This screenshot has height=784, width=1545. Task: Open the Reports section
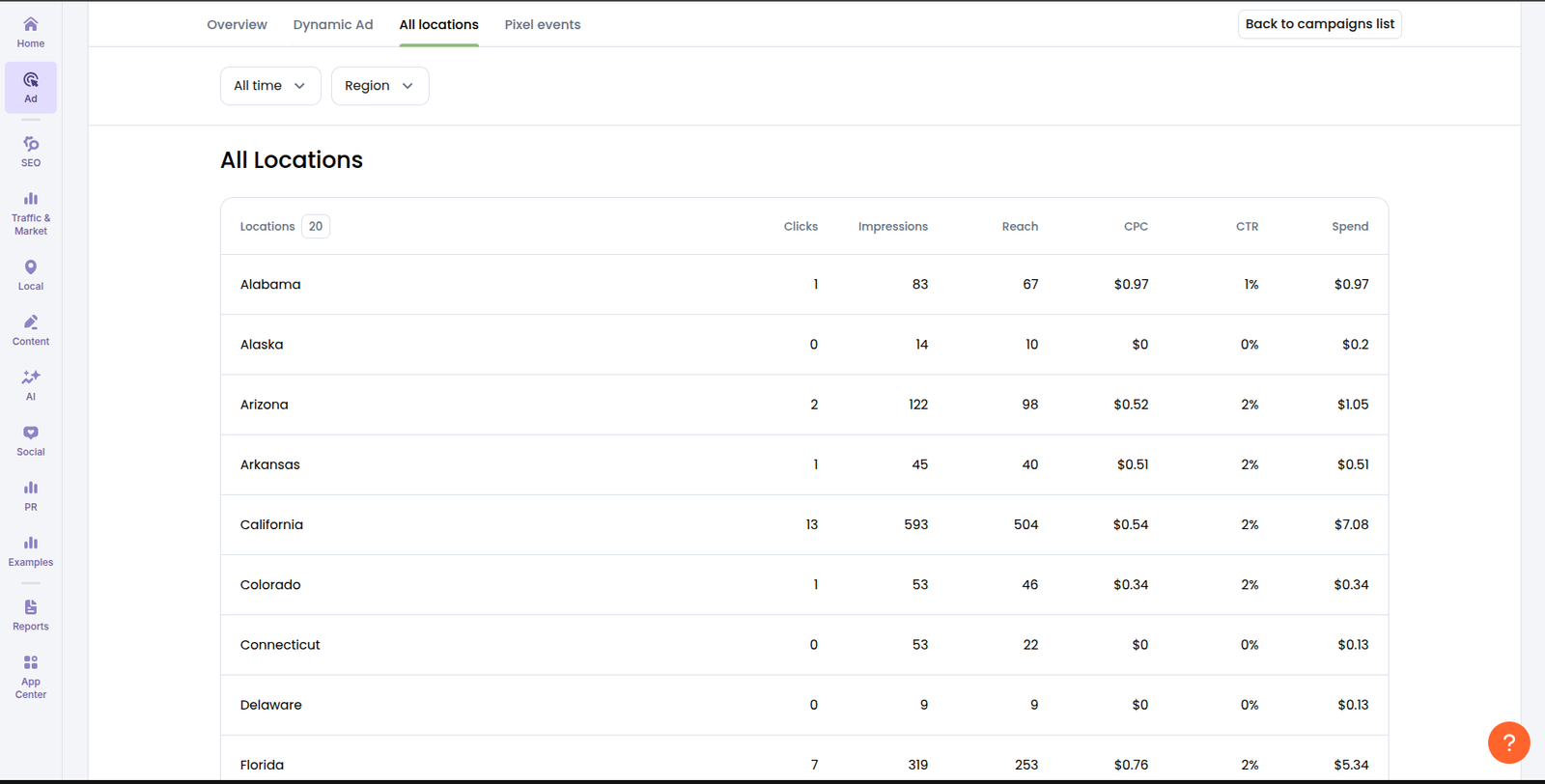[x=31, y=614]
